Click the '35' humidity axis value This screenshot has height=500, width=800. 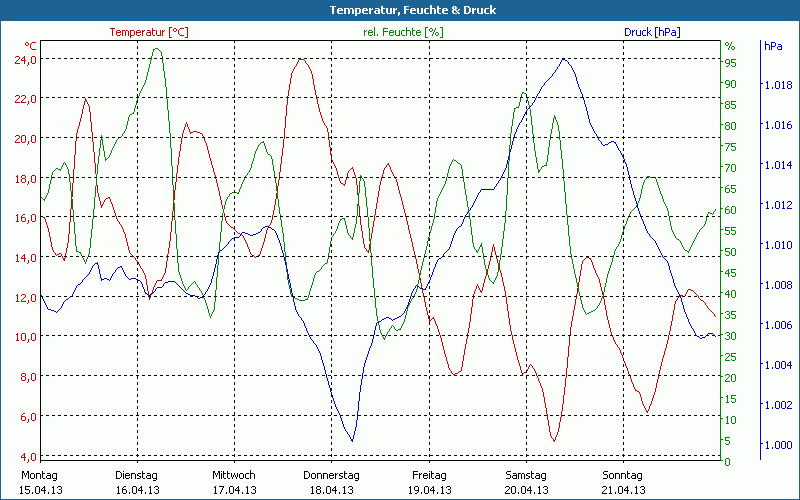[731, 315]
